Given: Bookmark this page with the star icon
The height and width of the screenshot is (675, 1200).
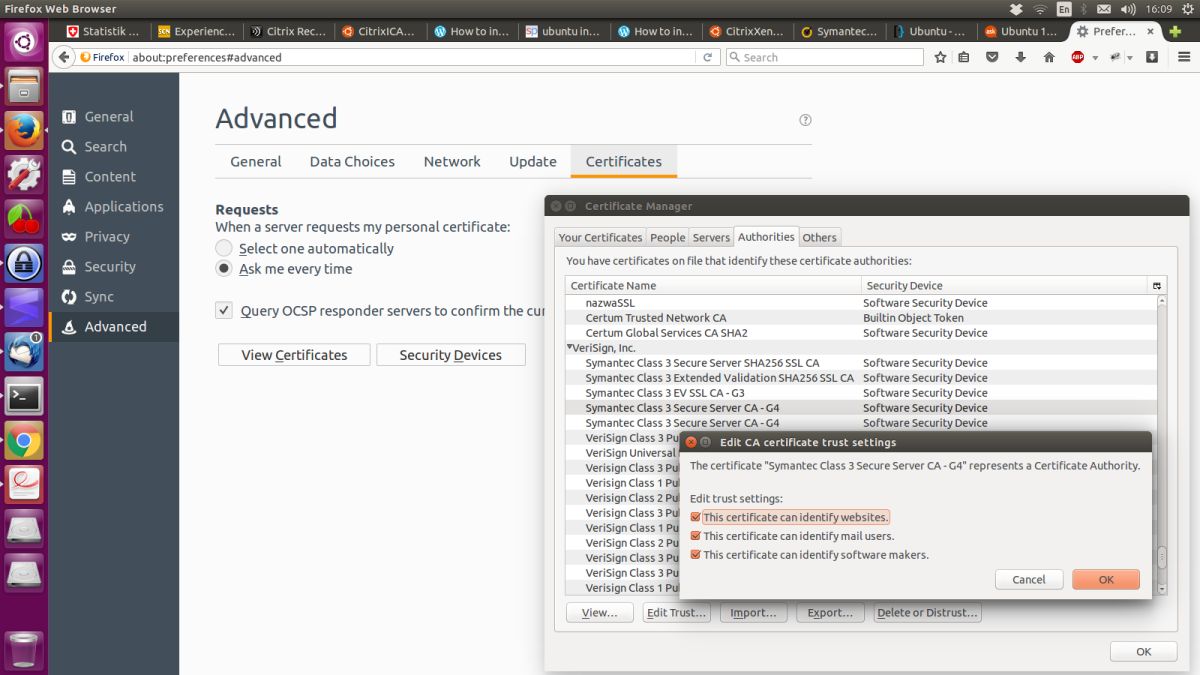Looking at the screenshot, I should pyautogui.click(x=940, y=57).
